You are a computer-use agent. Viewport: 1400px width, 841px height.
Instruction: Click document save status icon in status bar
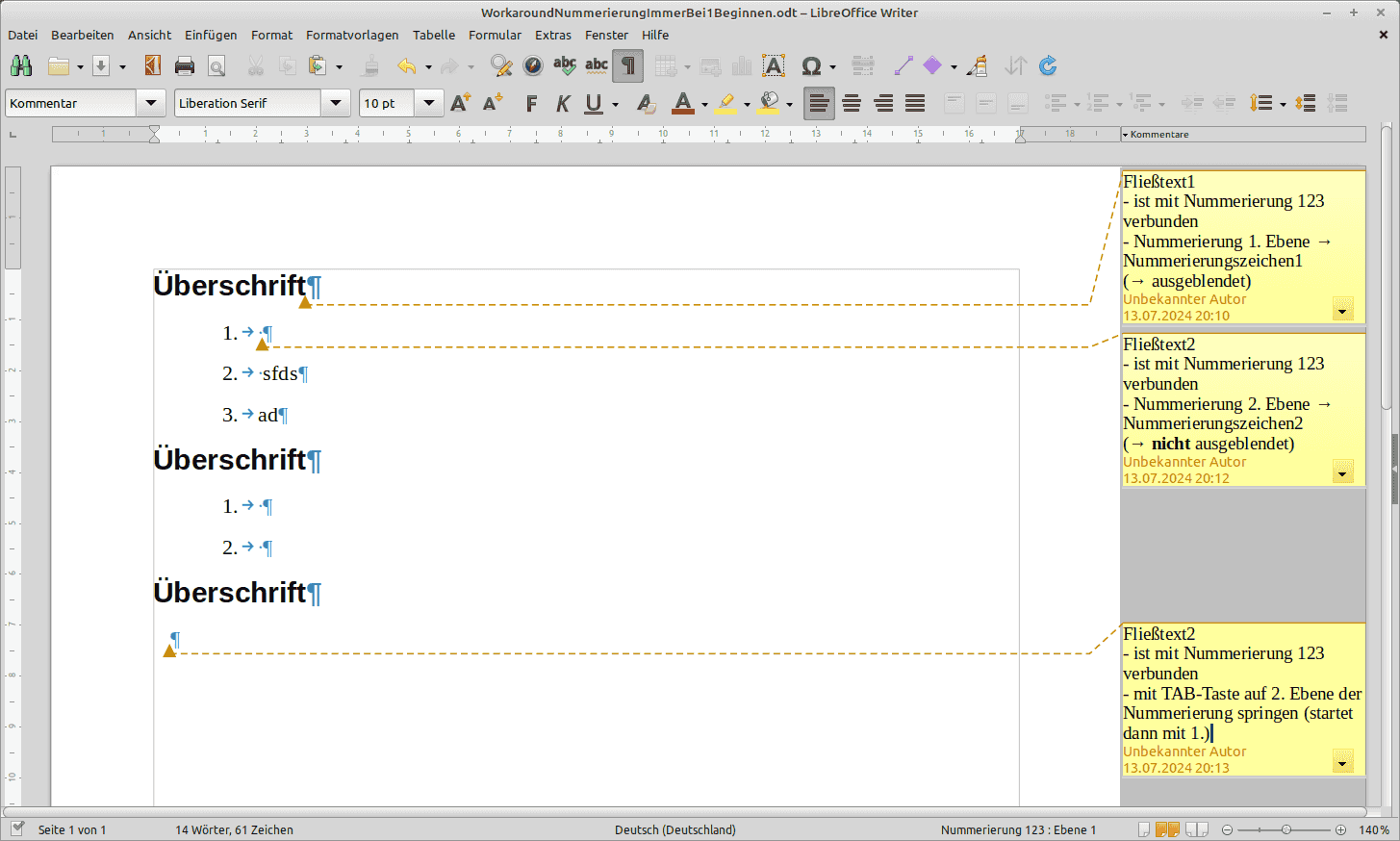[17, 828]
